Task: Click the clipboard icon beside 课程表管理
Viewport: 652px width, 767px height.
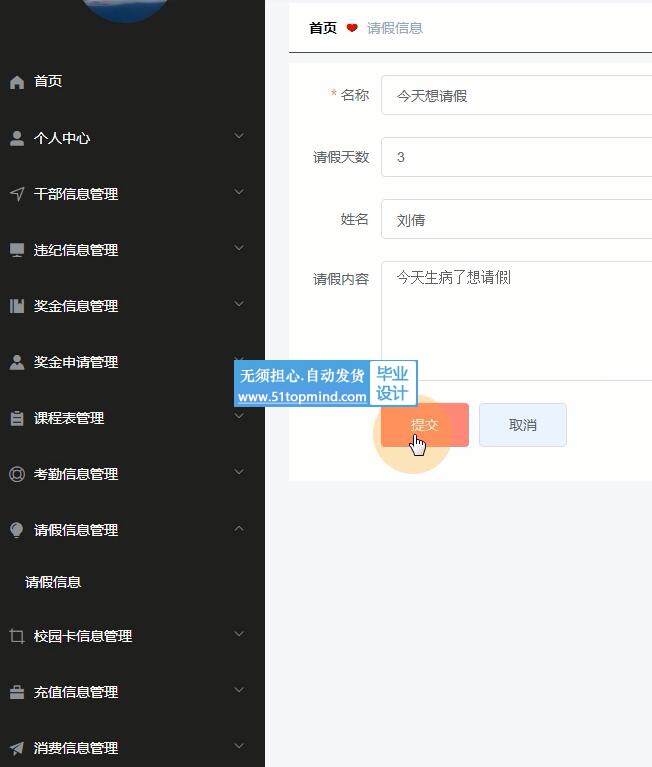Action: [x=17, y=418]
